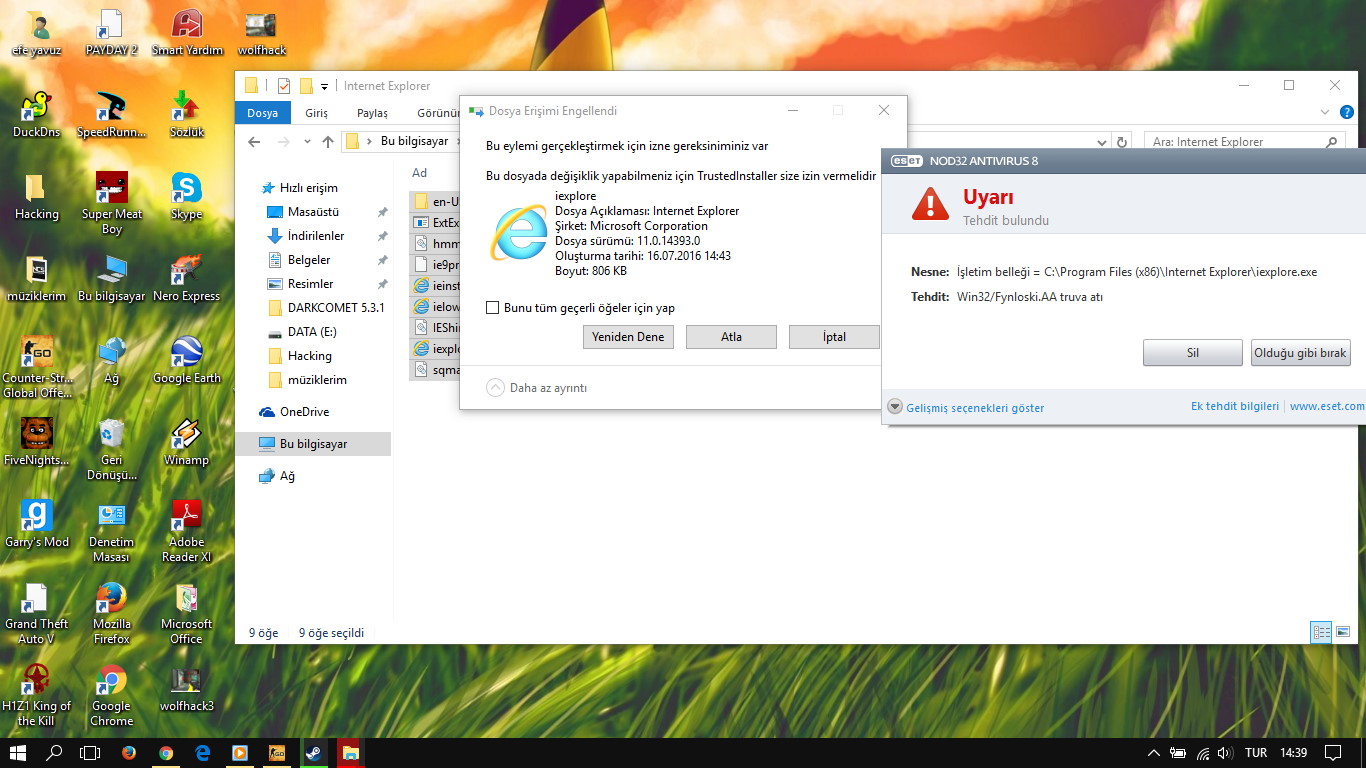
Task: Select the H1Z1 King of the Kill icon
Action: coord(37,694)
